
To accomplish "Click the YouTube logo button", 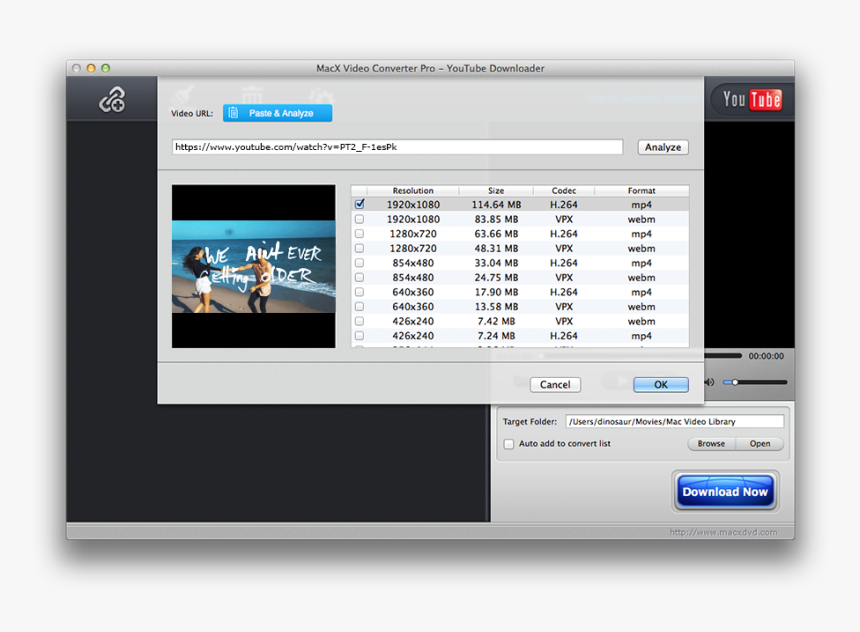I will click(751, 99).
